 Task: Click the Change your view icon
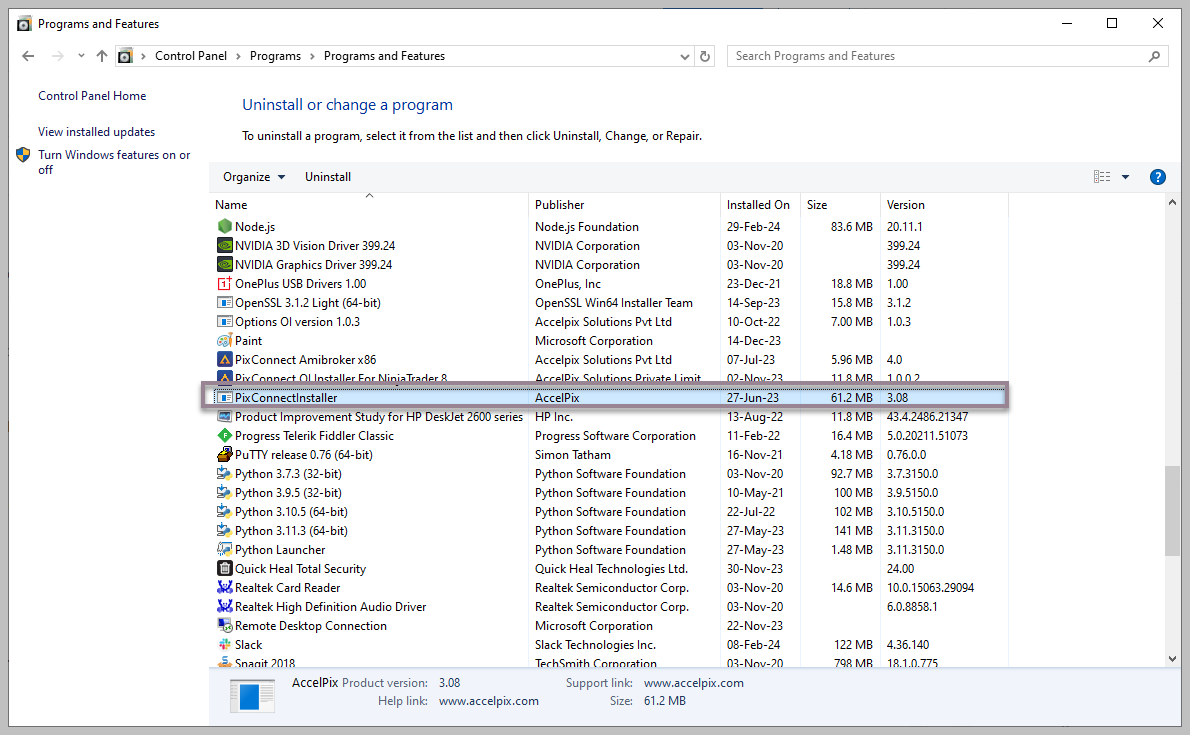pos(1102,177)
